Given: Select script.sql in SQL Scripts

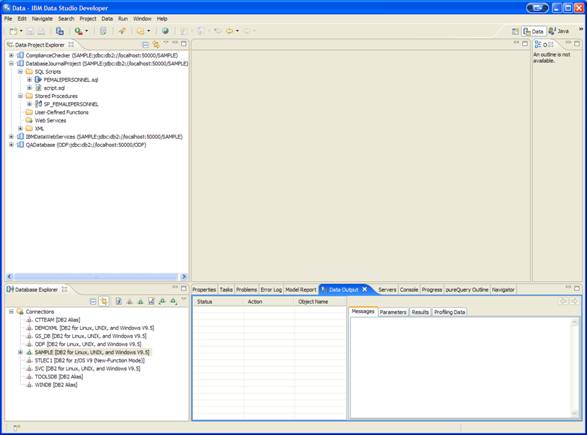Looking at the screenshot, I should point(54,88).
